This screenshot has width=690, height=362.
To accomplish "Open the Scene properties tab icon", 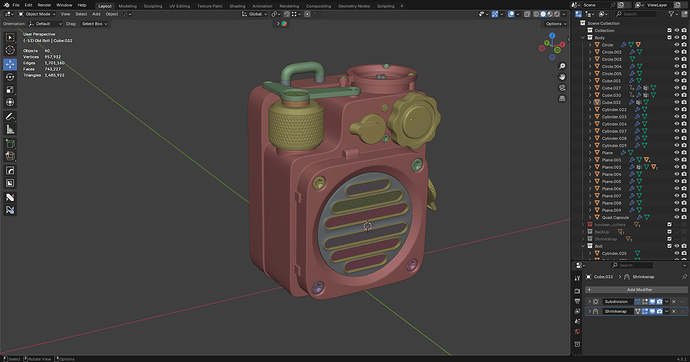I will point(577,322).
